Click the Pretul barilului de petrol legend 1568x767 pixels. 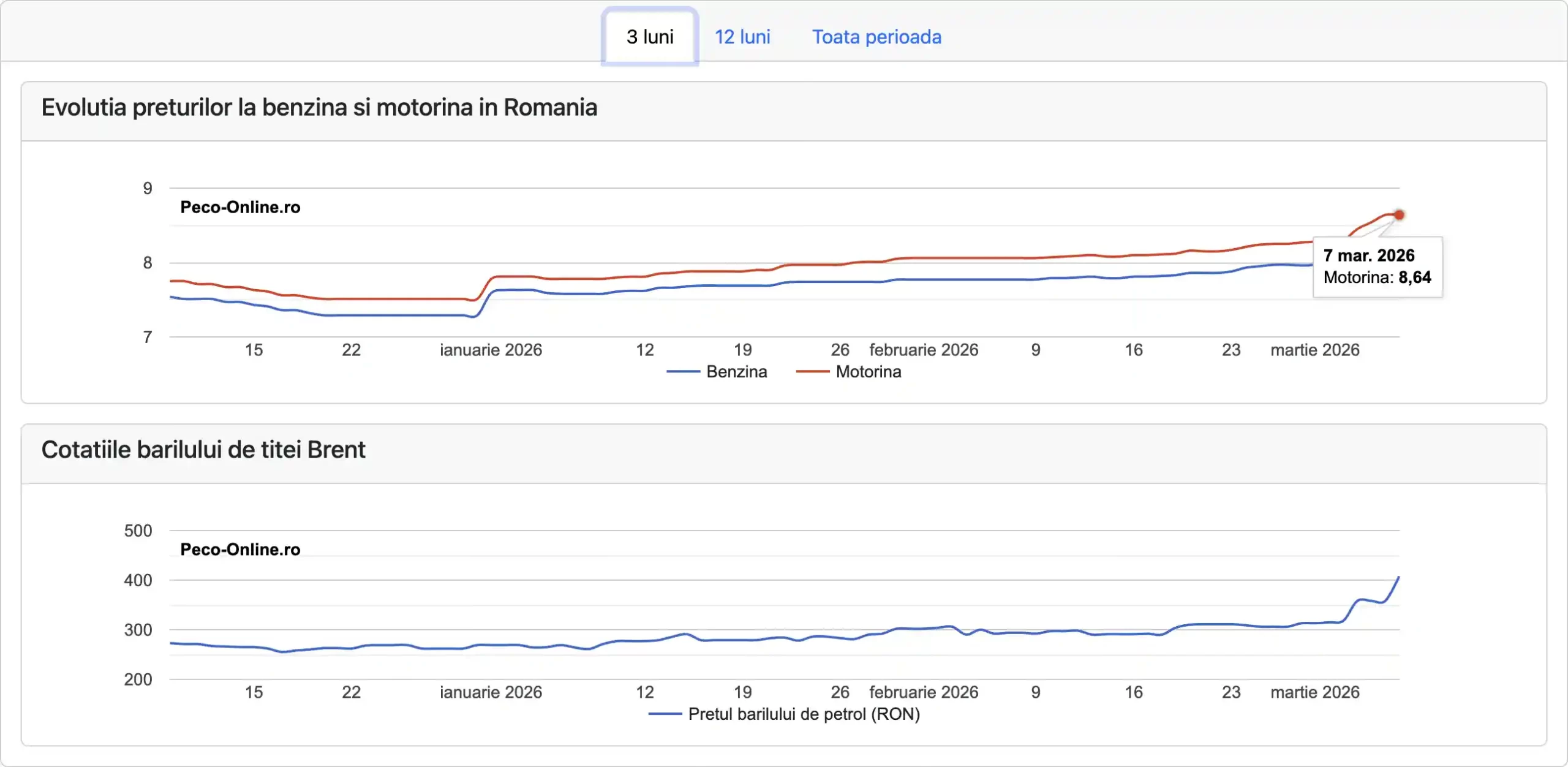coord(804,714)
